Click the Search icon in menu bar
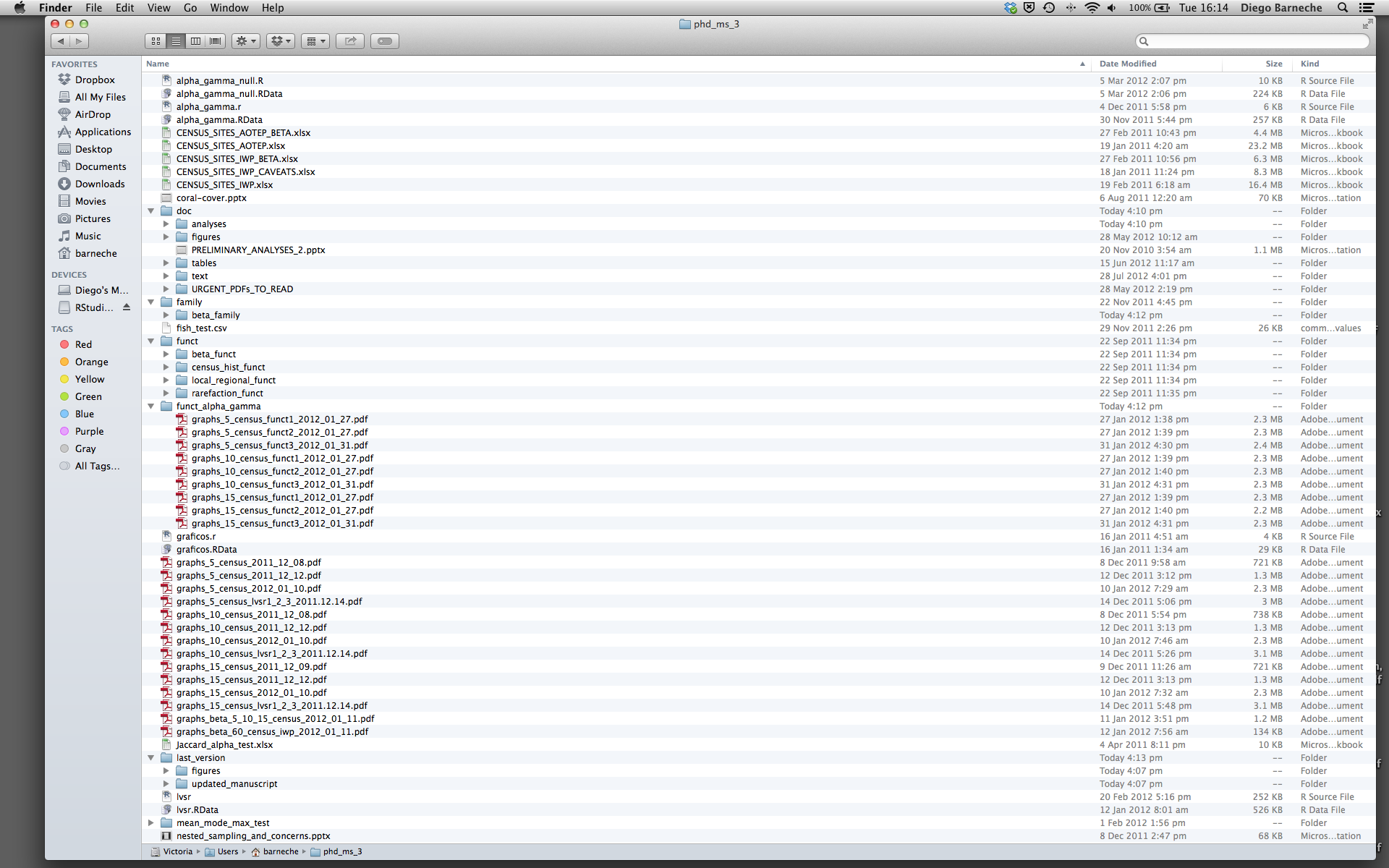1389x868 pixels. coord(1345,8)
